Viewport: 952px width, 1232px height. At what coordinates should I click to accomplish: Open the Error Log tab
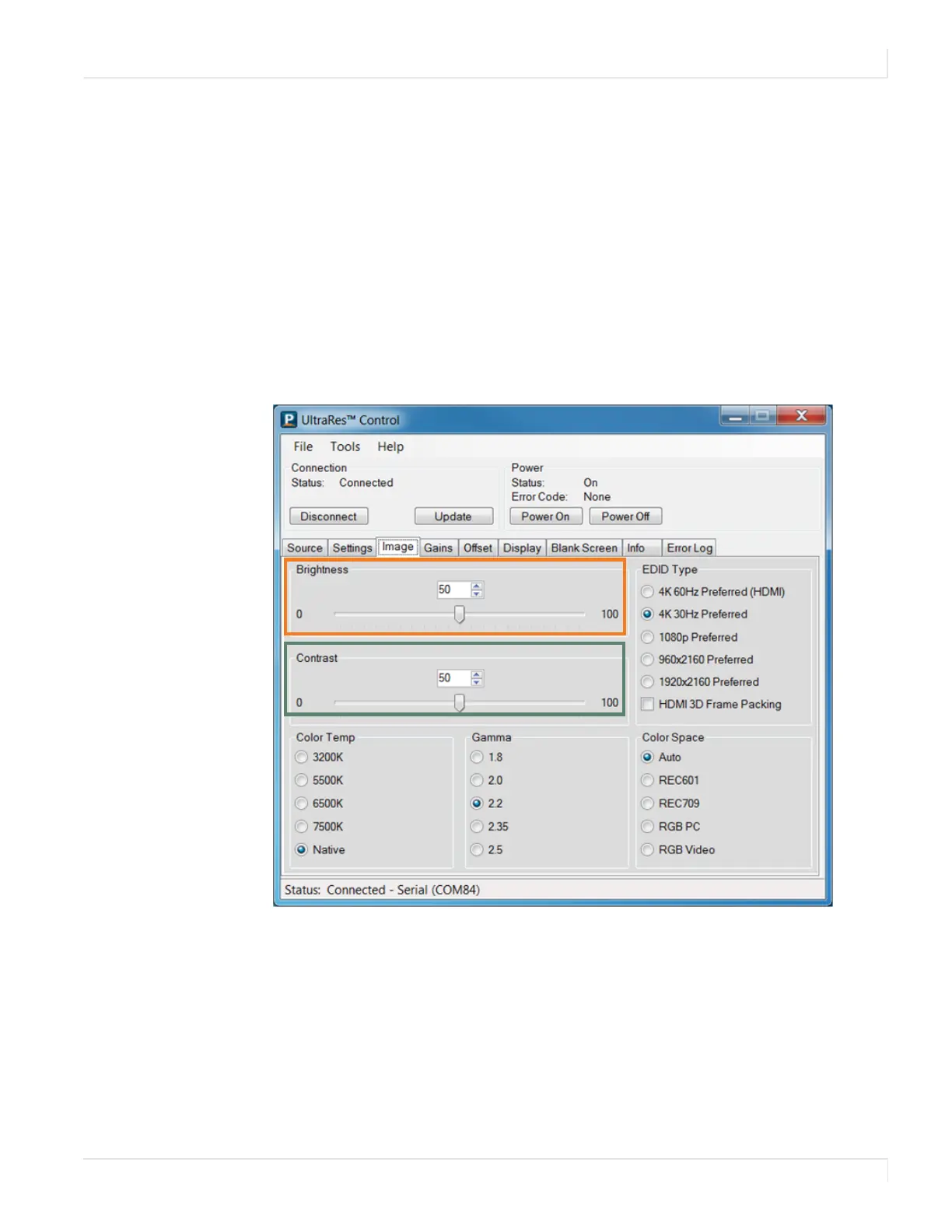[689, 548]
